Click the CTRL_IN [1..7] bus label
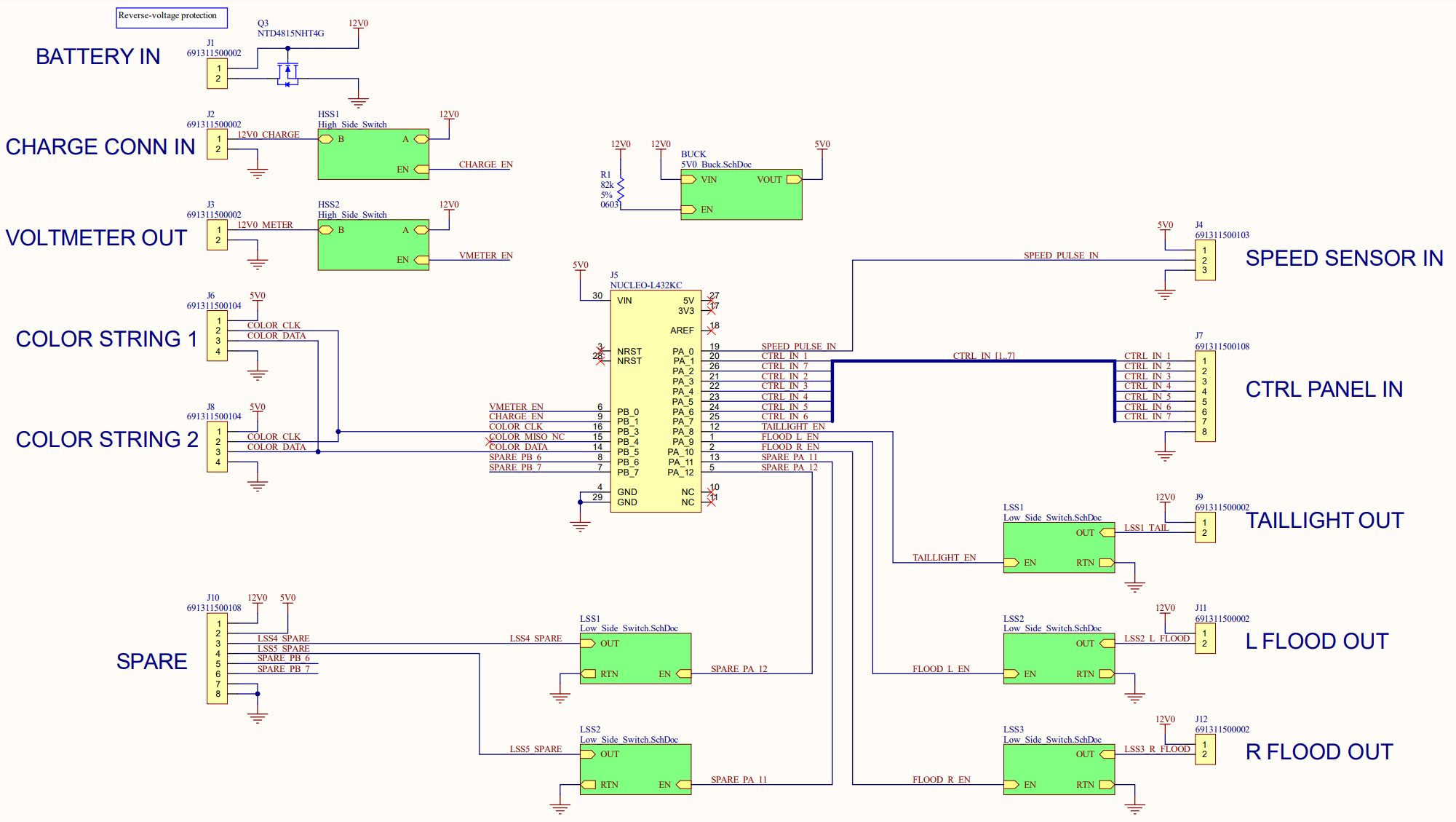1456x822 pixels. [983, 355]
